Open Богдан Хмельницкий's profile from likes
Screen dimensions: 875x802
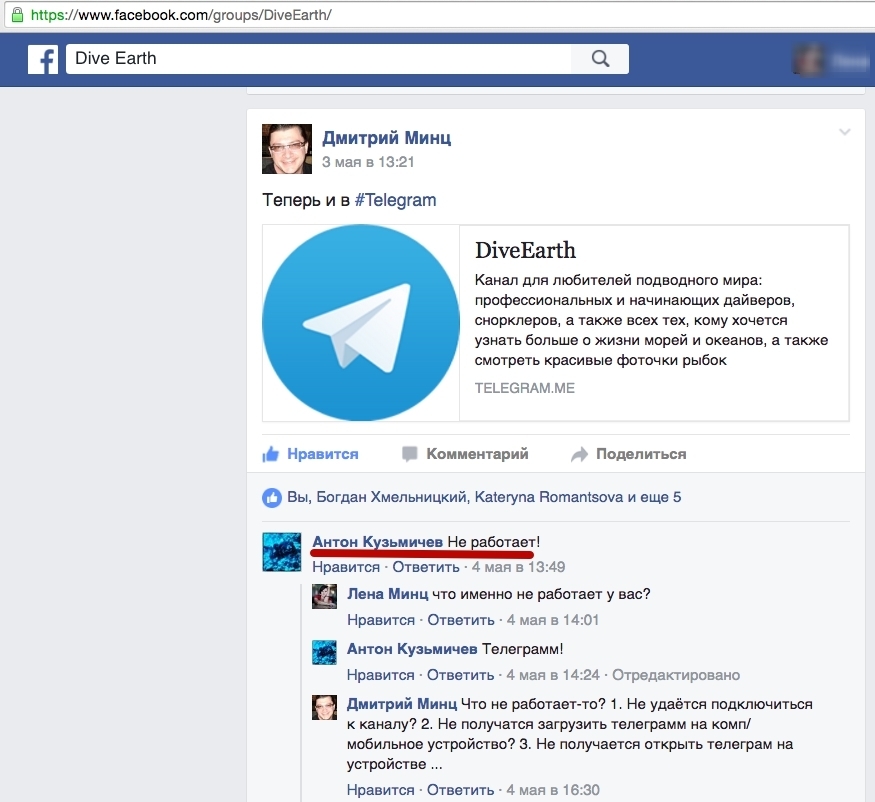(392, 497)
